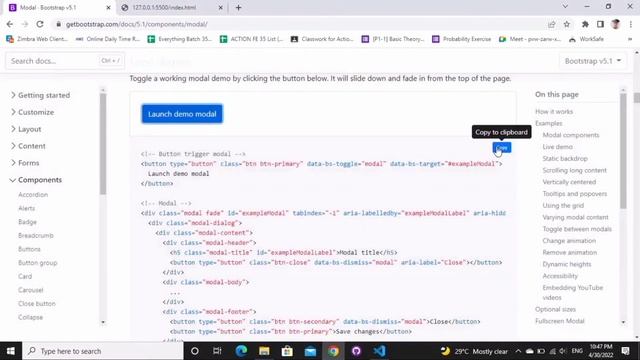The image size is (640, 360).
Task: Open the Carousel docs page
Action: (31, 290)
